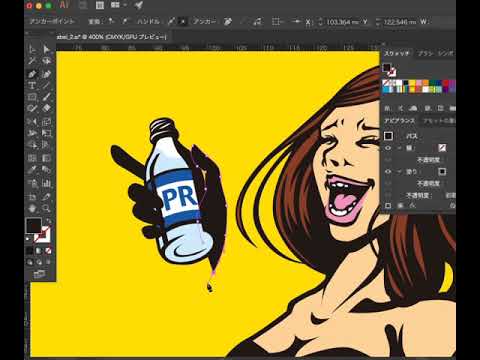Select the Selection (black arrow) tool
Viewport: 480px width, 360px height.
point(32,49)
